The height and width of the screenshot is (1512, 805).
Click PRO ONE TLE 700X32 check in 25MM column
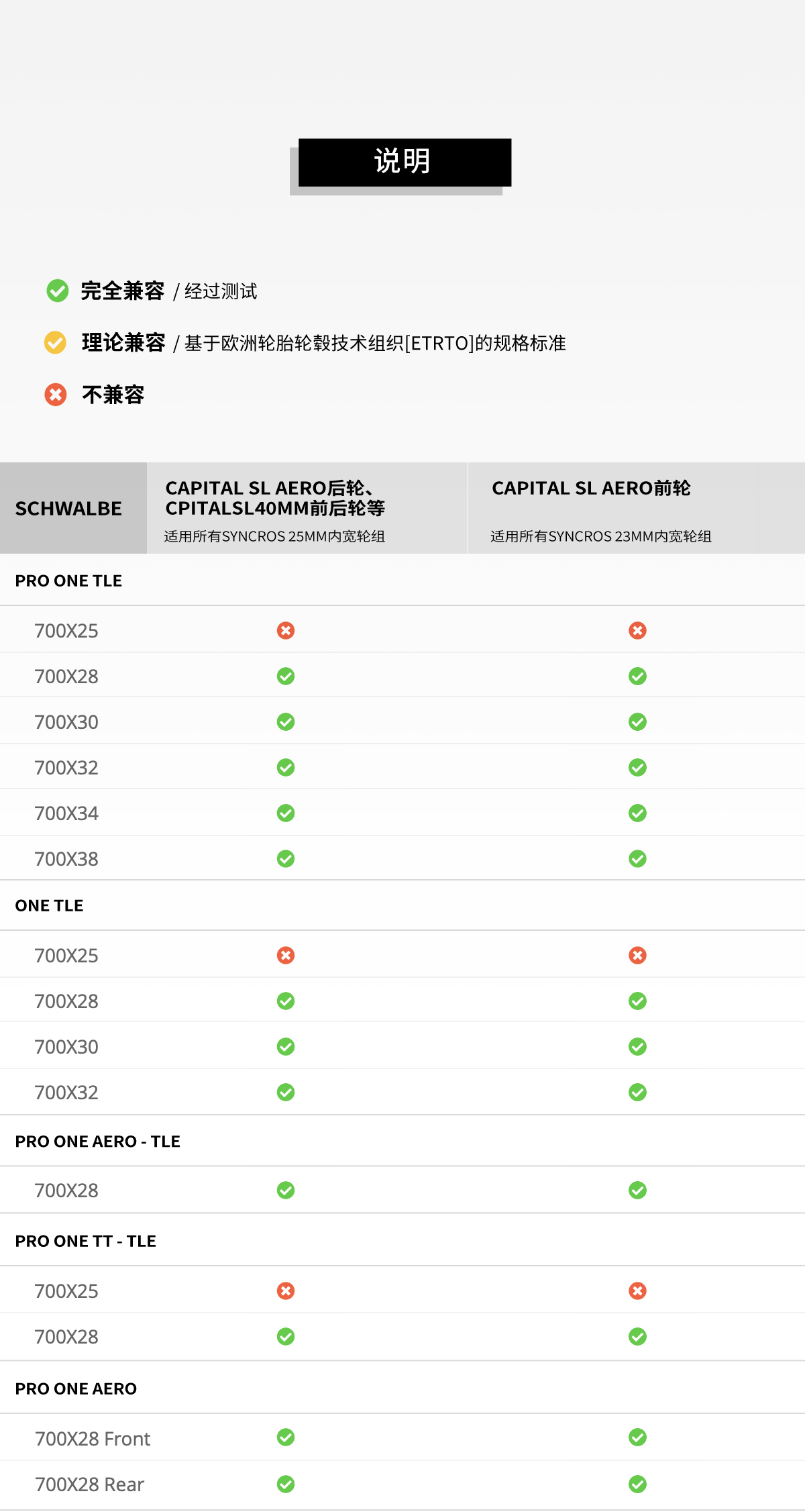point(286,767)
